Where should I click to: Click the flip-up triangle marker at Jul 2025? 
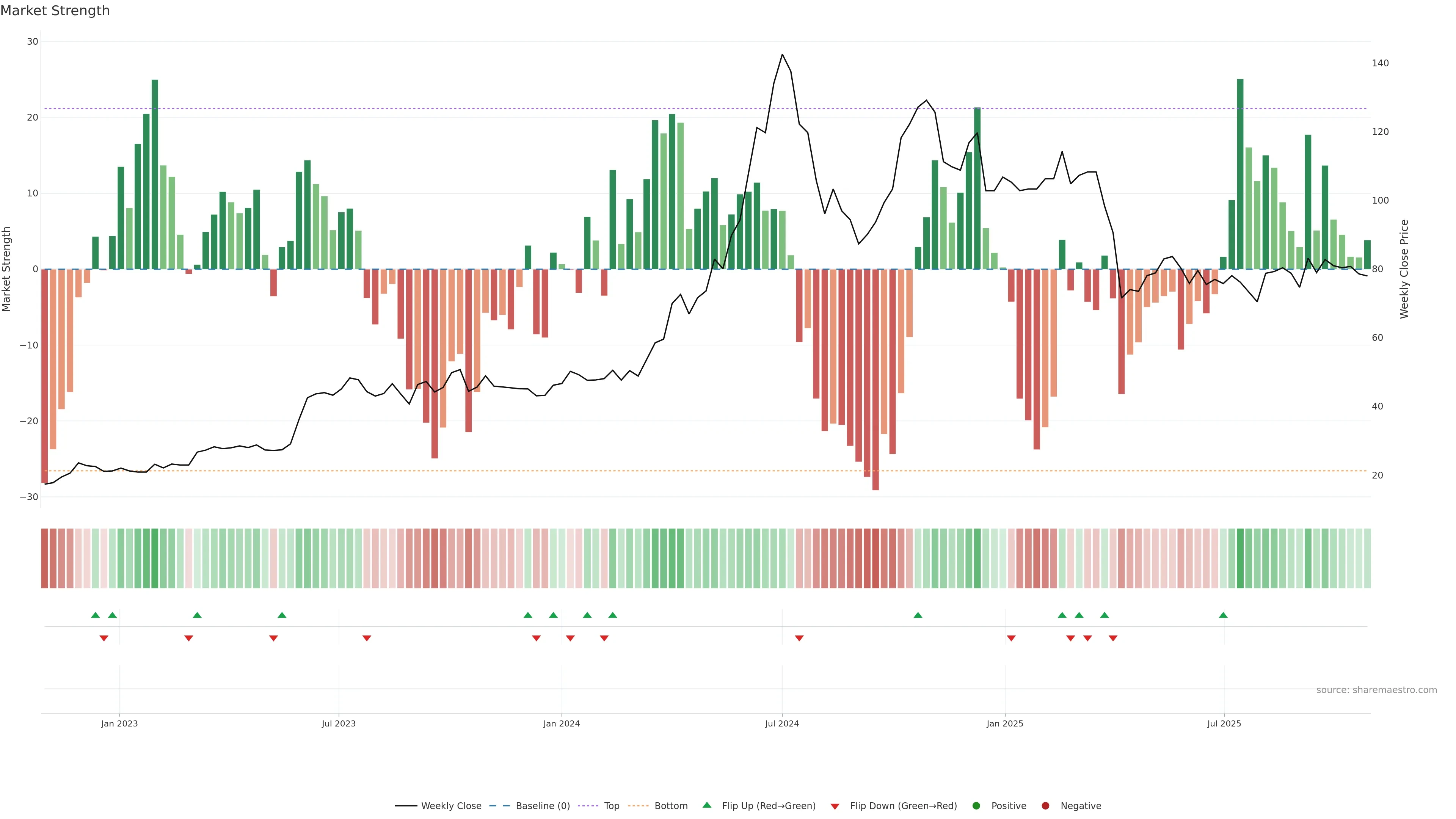(x=1223, y=615)
